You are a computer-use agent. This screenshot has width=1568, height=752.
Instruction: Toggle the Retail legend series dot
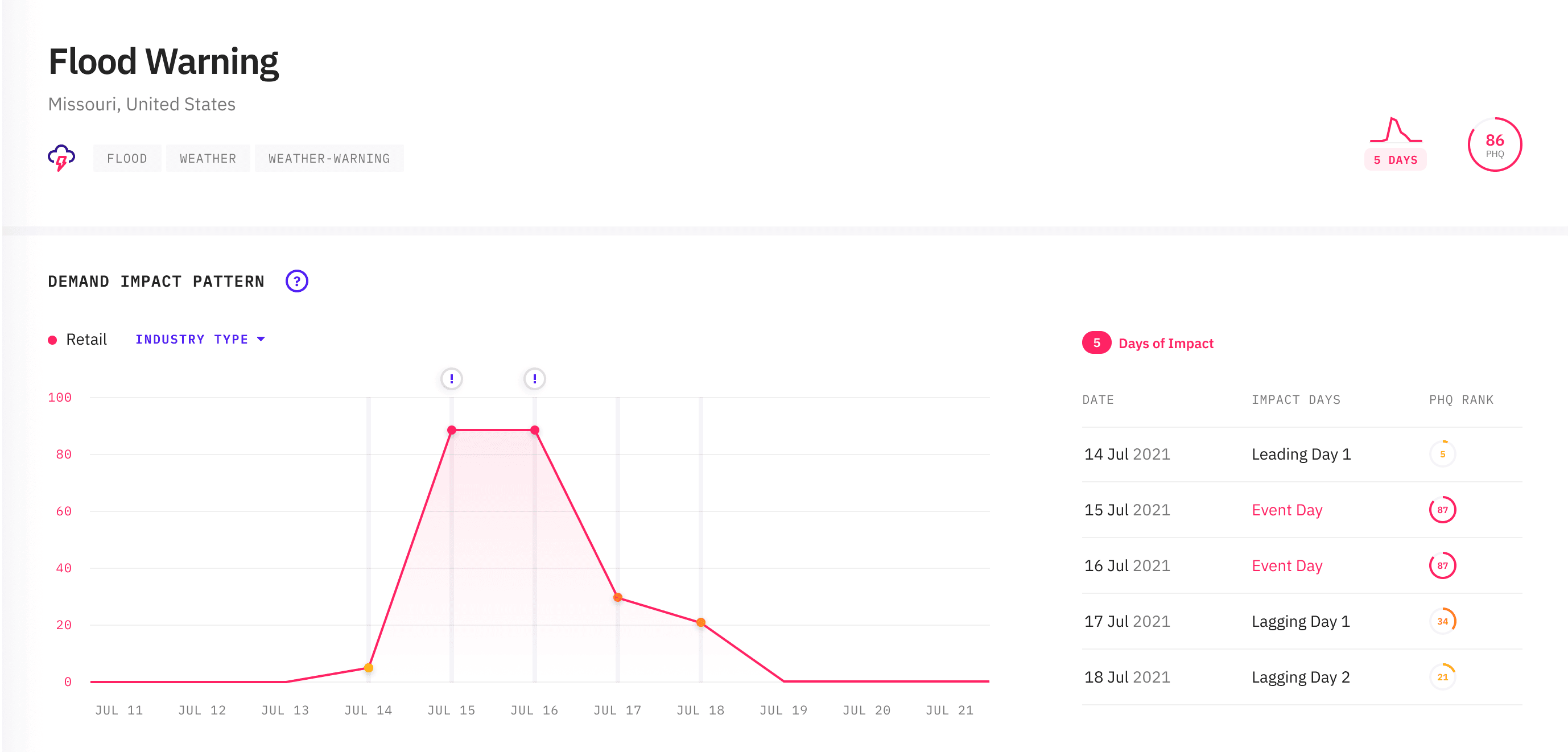tap(53, 340)
